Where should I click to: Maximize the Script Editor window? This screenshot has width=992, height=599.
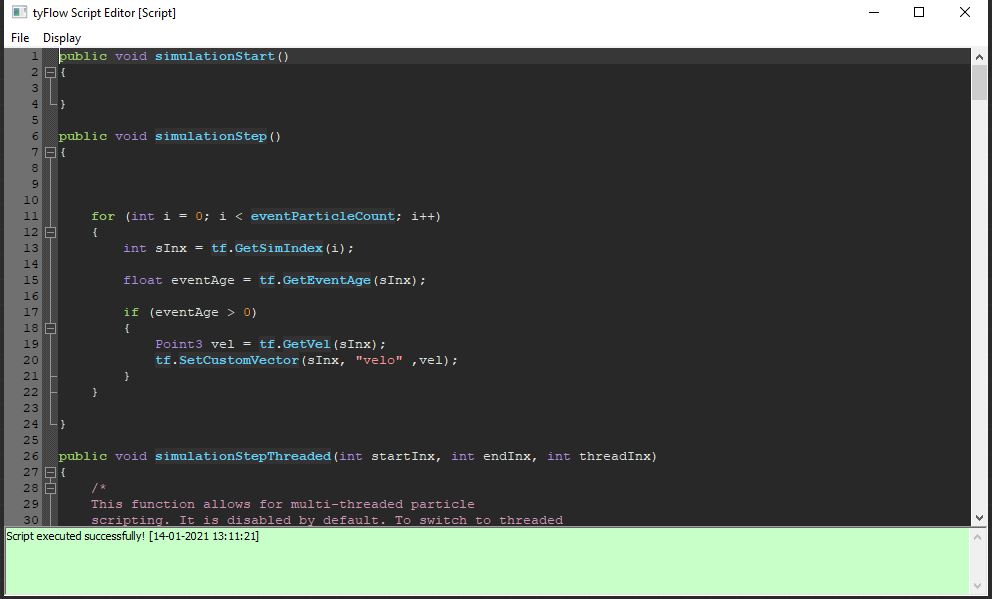(x=919, y=13)
